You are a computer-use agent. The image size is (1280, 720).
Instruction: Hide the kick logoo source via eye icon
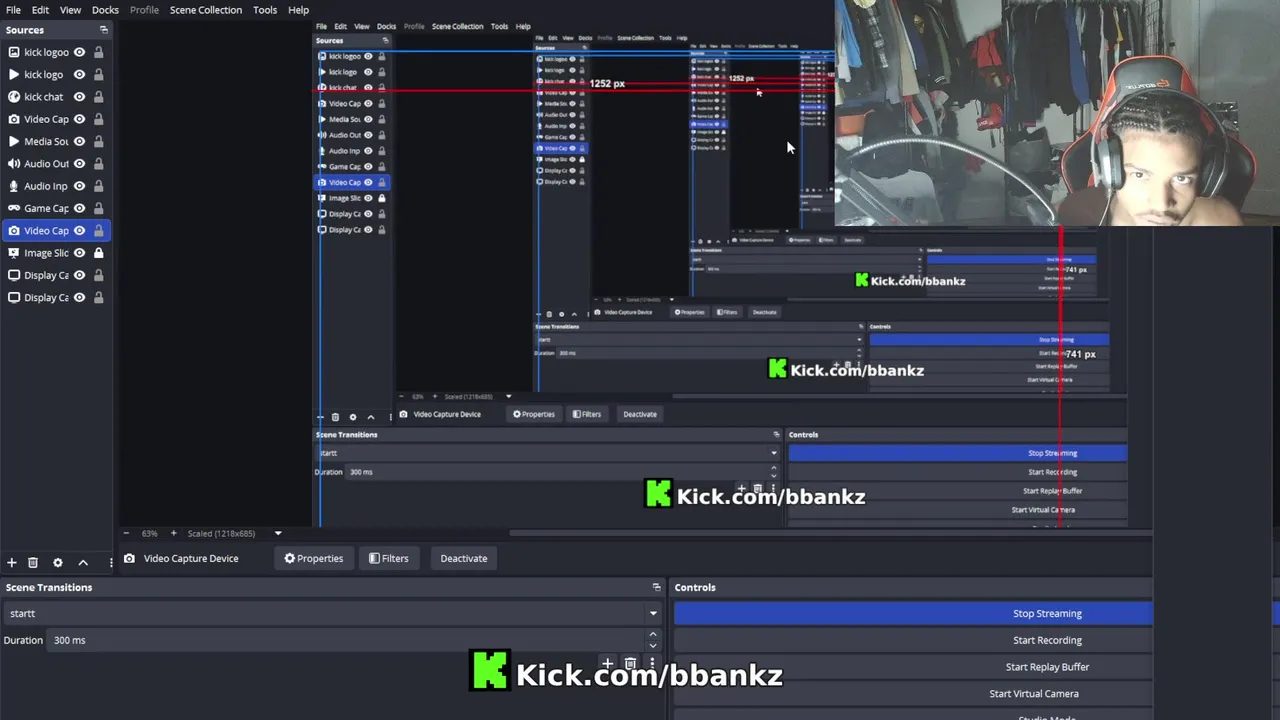79,52
